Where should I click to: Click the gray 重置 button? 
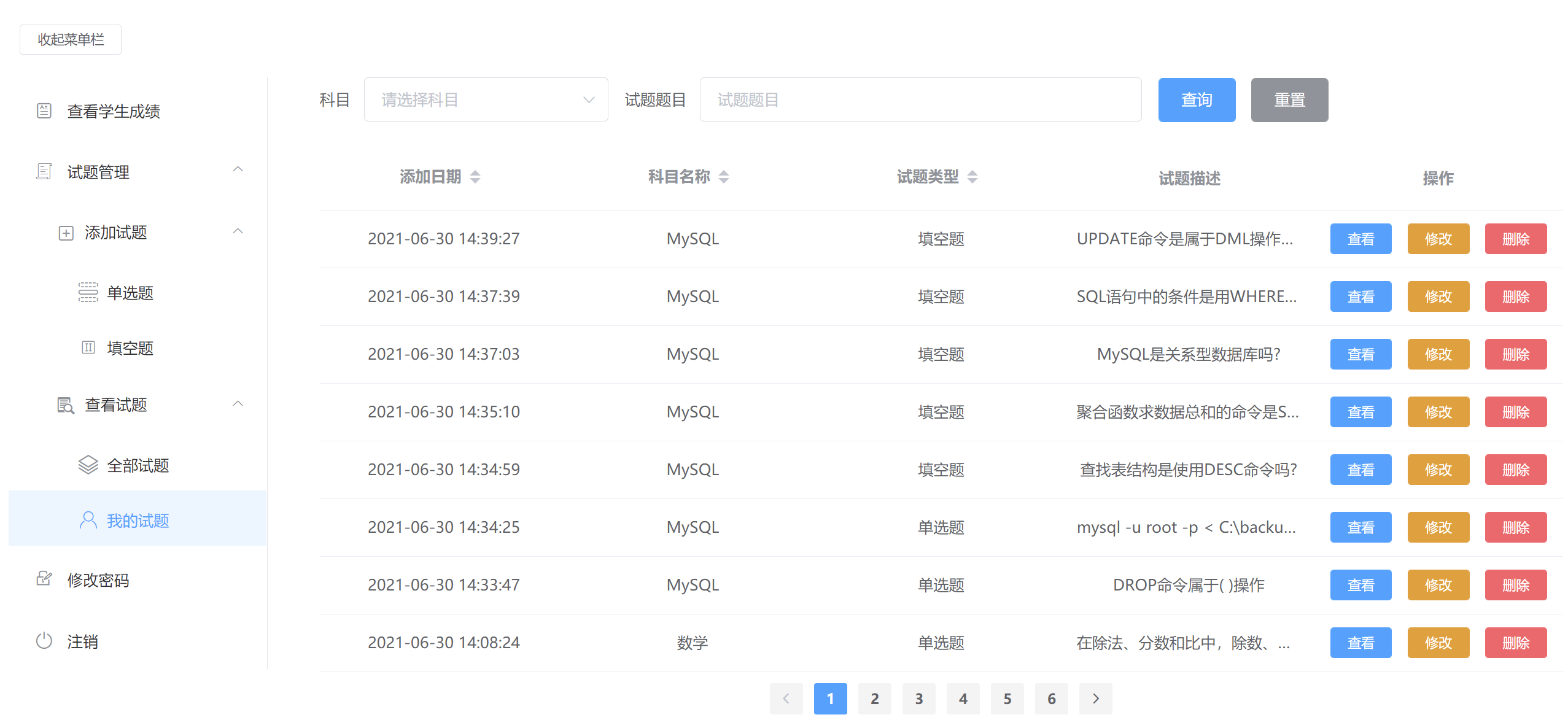tap(1290, 100)
